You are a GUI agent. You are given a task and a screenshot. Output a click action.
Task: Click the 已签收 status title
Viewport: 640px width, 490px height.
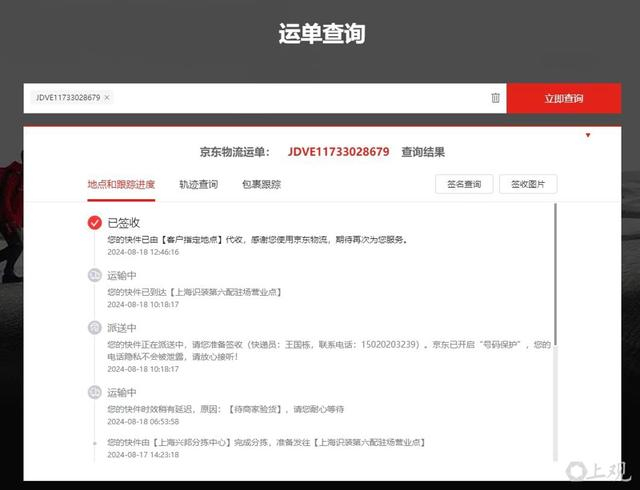click(x=124, y=223)
